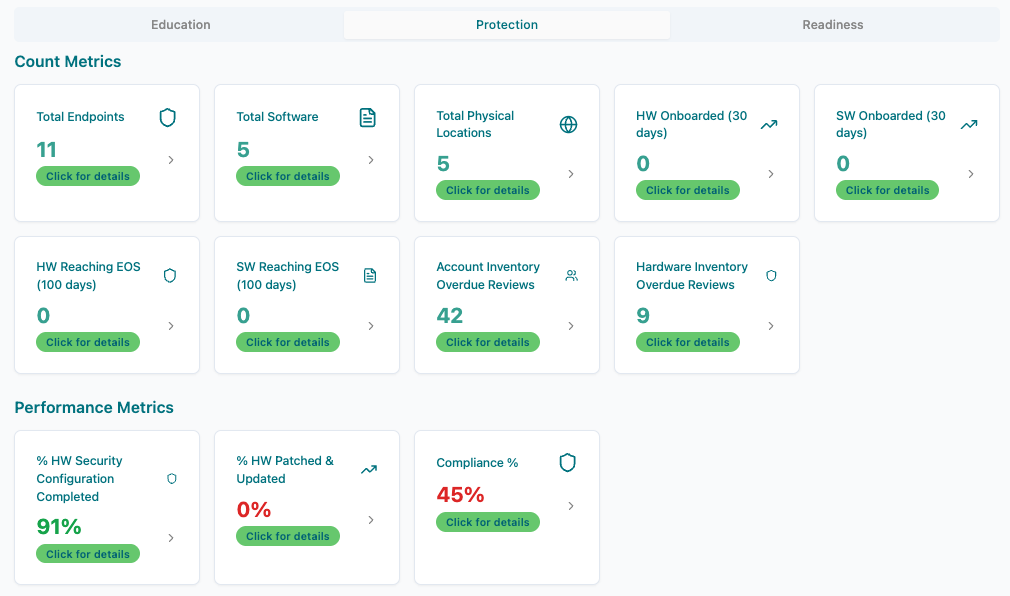Switch to the Education tab
The height and width of the screenshot is (596, 1010).
[180, 24]
